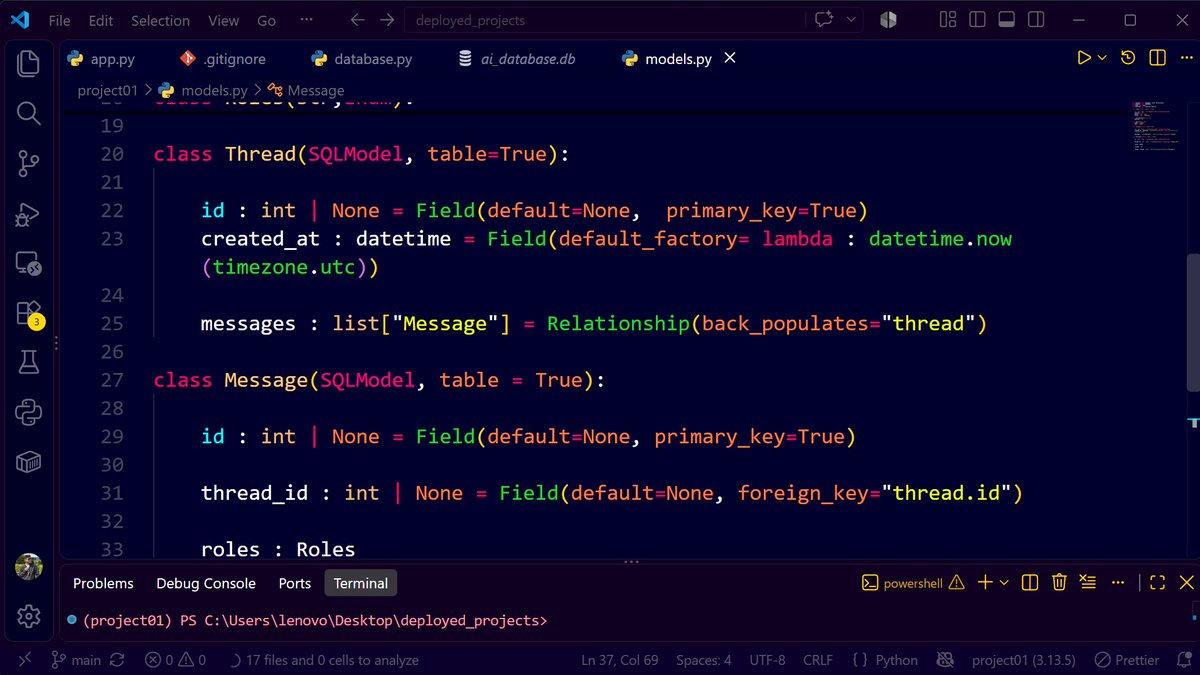1200x675 pixels.
Task: Open the Explorer view in activity bar
Action: [x=29, y=64]
